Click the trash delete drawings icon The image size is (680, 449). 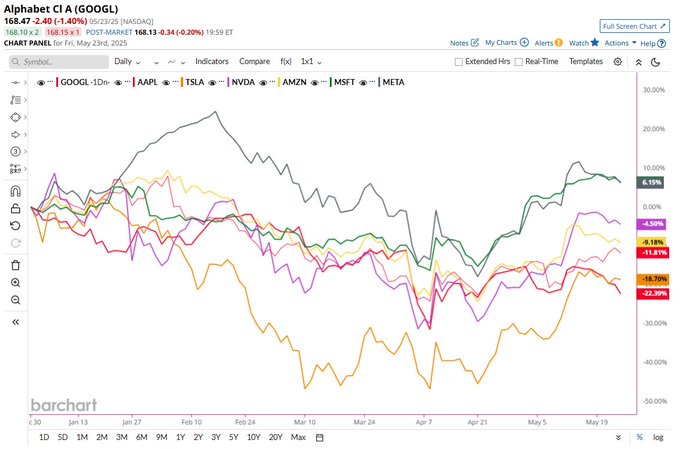coord(15,265)
